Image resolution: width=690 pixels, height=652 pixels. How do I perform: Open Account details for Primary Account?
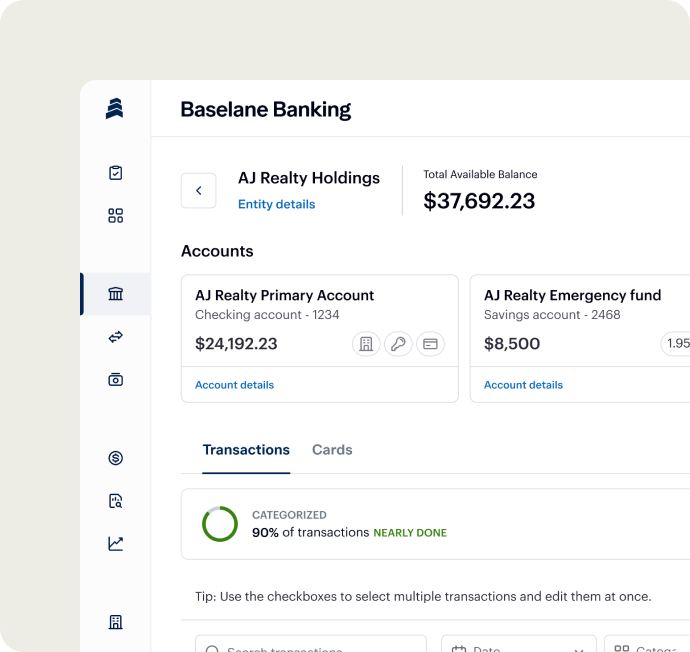click(235, 385)
